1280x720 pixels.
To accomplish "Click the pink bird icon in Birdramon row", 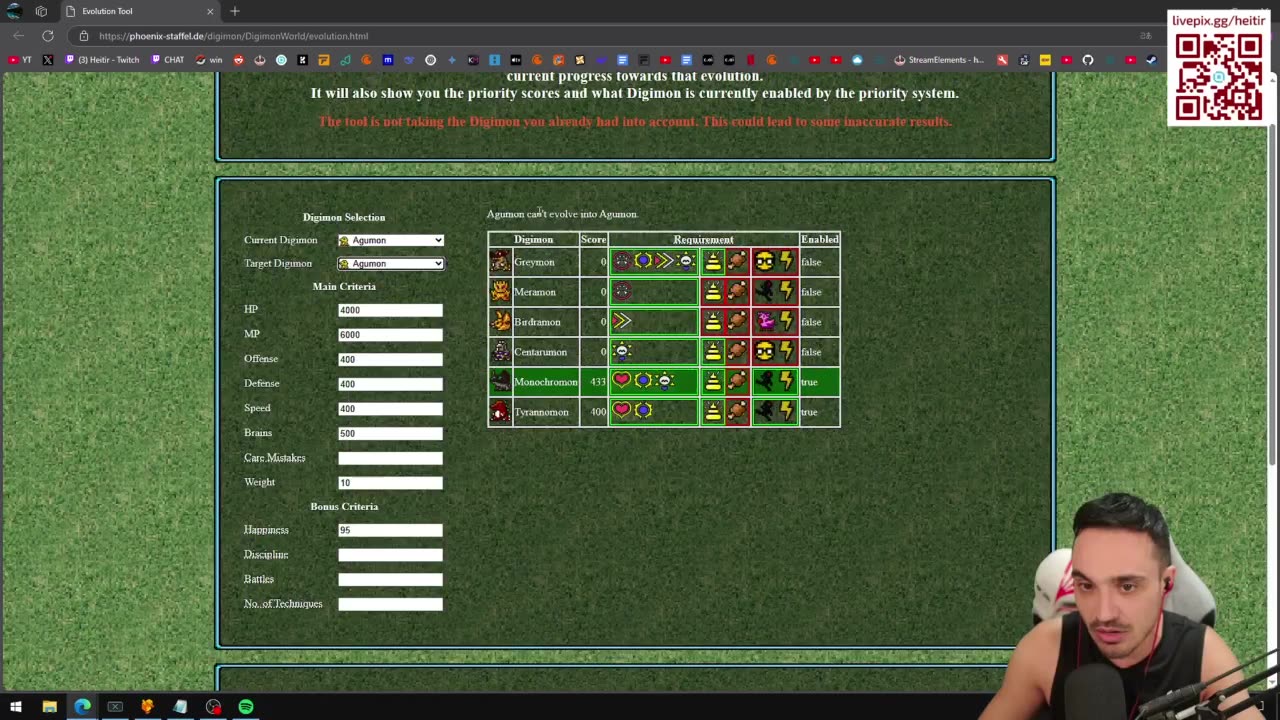I will coord(764,322).
